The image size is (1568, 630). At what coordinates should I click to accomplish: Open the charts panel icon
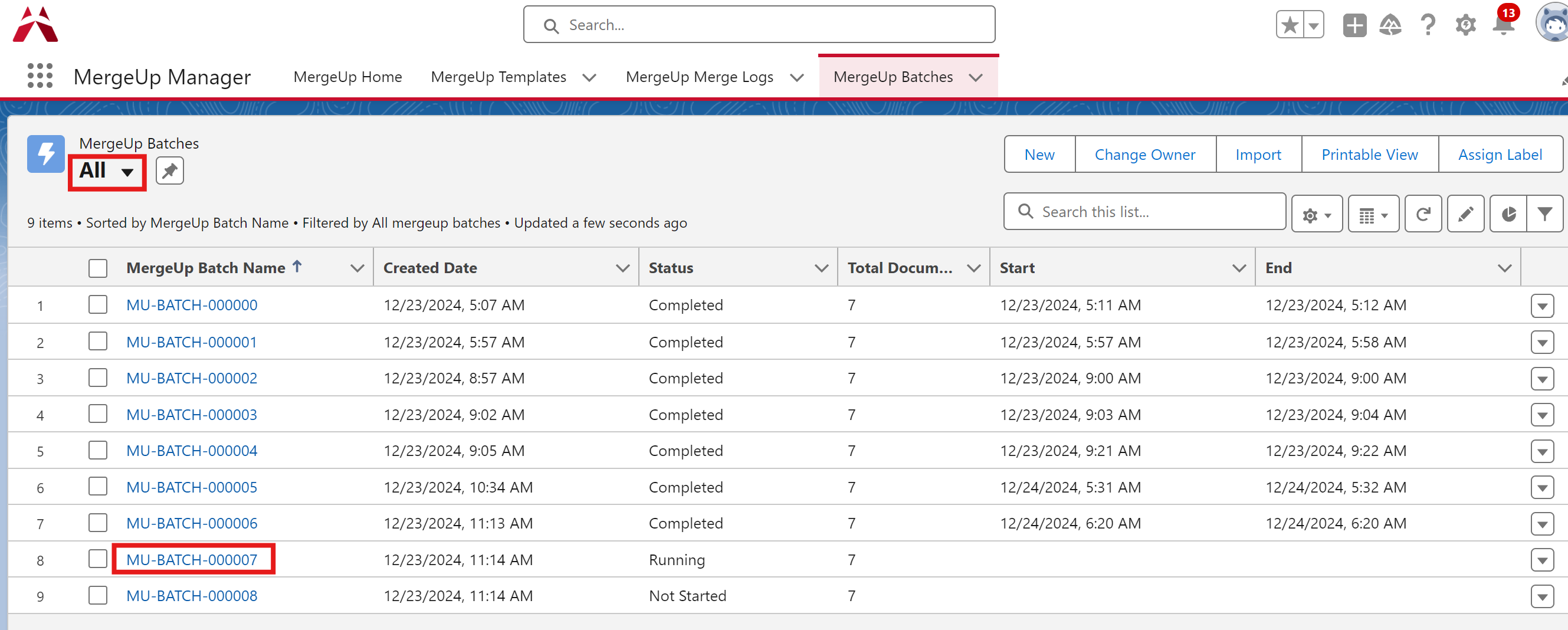point(1508,214)
